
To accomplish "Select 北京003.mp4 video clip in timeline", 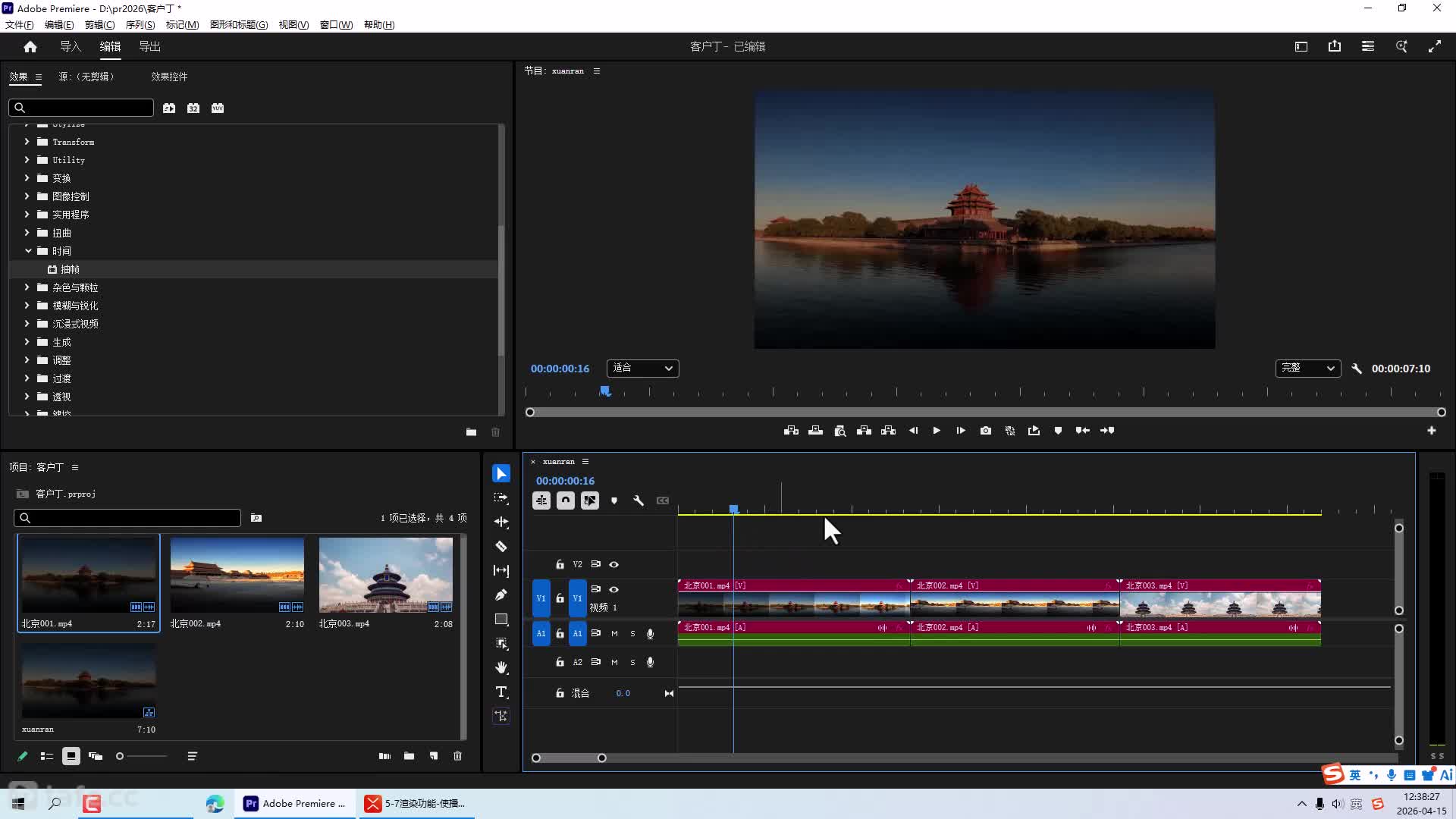I will tap(1220, 599).
